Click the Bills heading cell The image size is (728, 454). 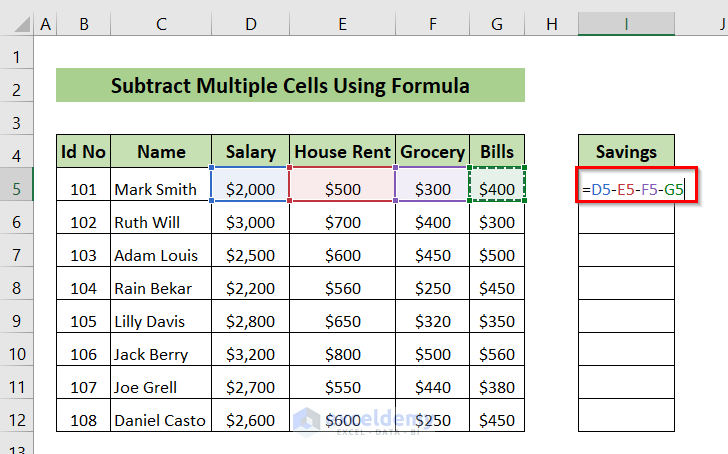(x=497, y=152)
